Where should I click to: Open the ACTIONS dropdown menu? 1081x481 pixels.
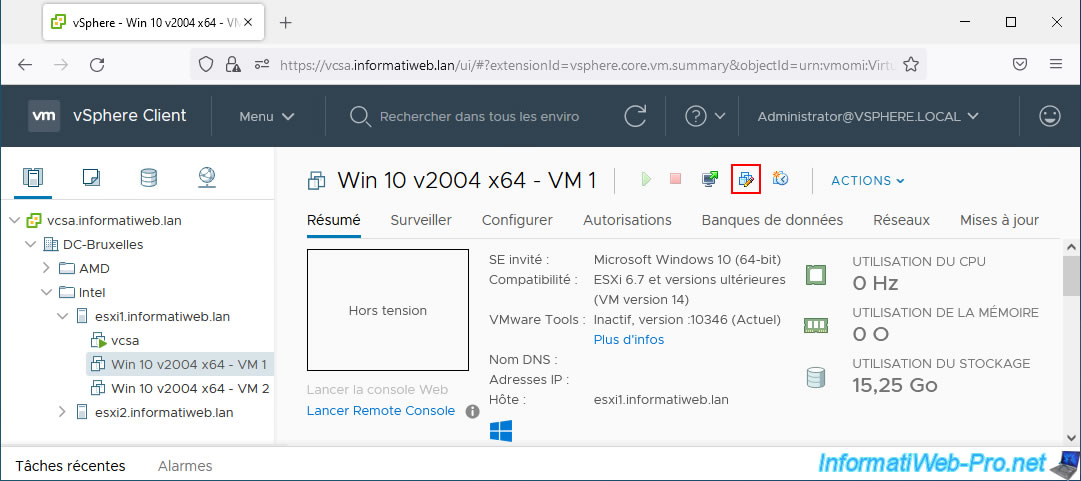coord(867,181)
